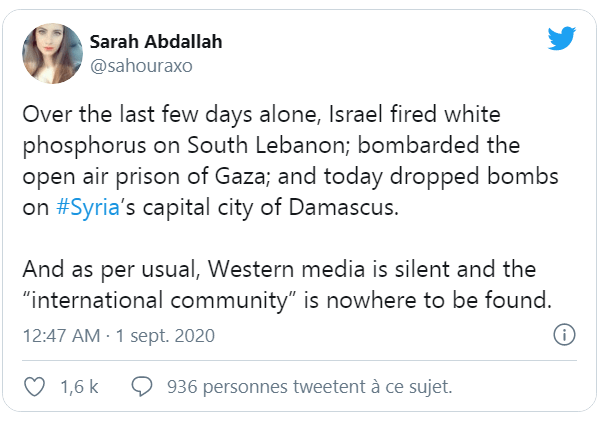This screenshot has height=429, width=614.
Task: Click the Twitter bird logo
Action: 562,40
